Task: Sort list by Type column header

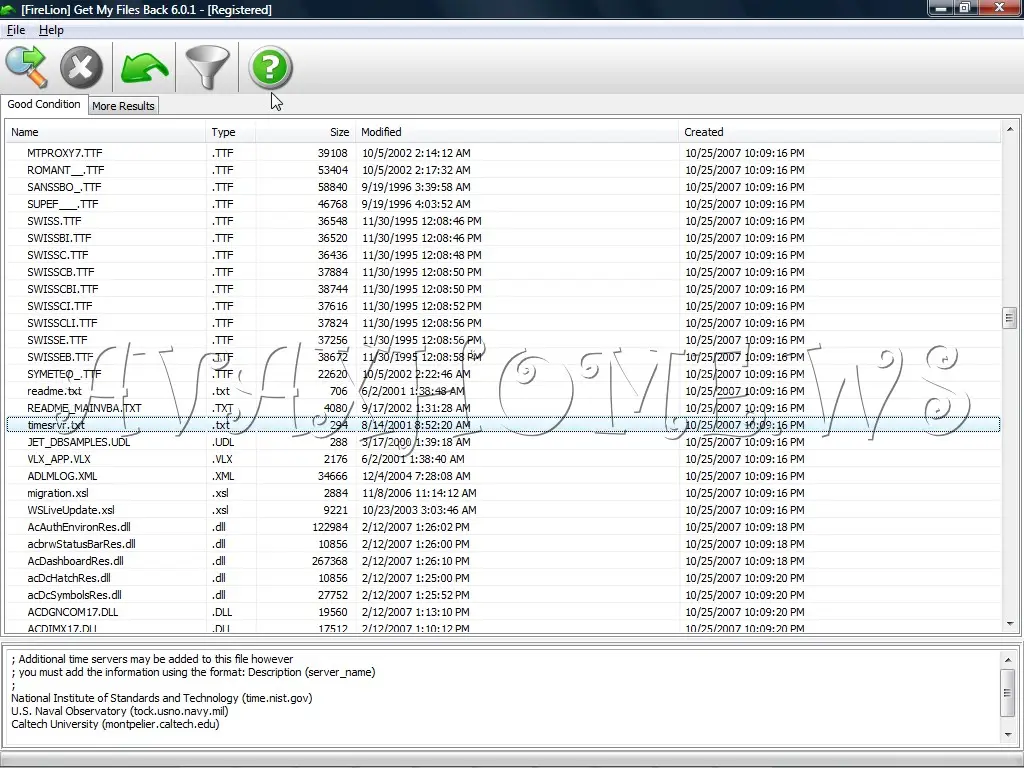Action: click(231, 132)
